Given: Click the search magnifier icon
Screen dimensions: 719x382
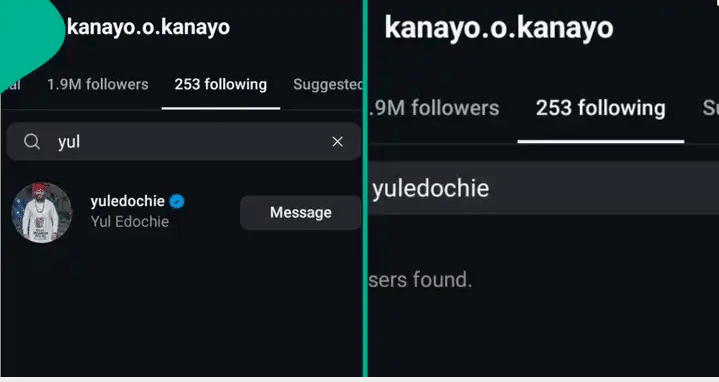Looking at the screenshot, I should 32,142.
